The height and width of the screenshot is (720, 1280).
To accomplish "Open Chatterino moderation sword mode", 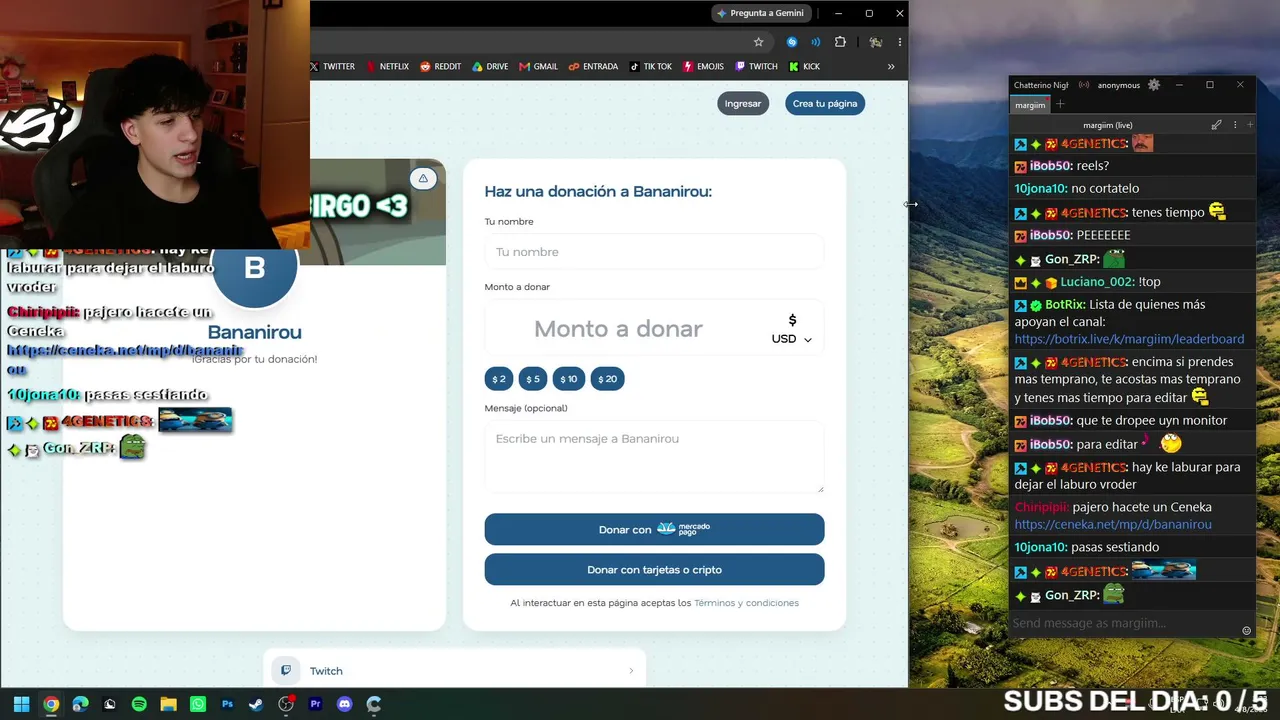I will pyautogui.click(x=1216, y=125).
